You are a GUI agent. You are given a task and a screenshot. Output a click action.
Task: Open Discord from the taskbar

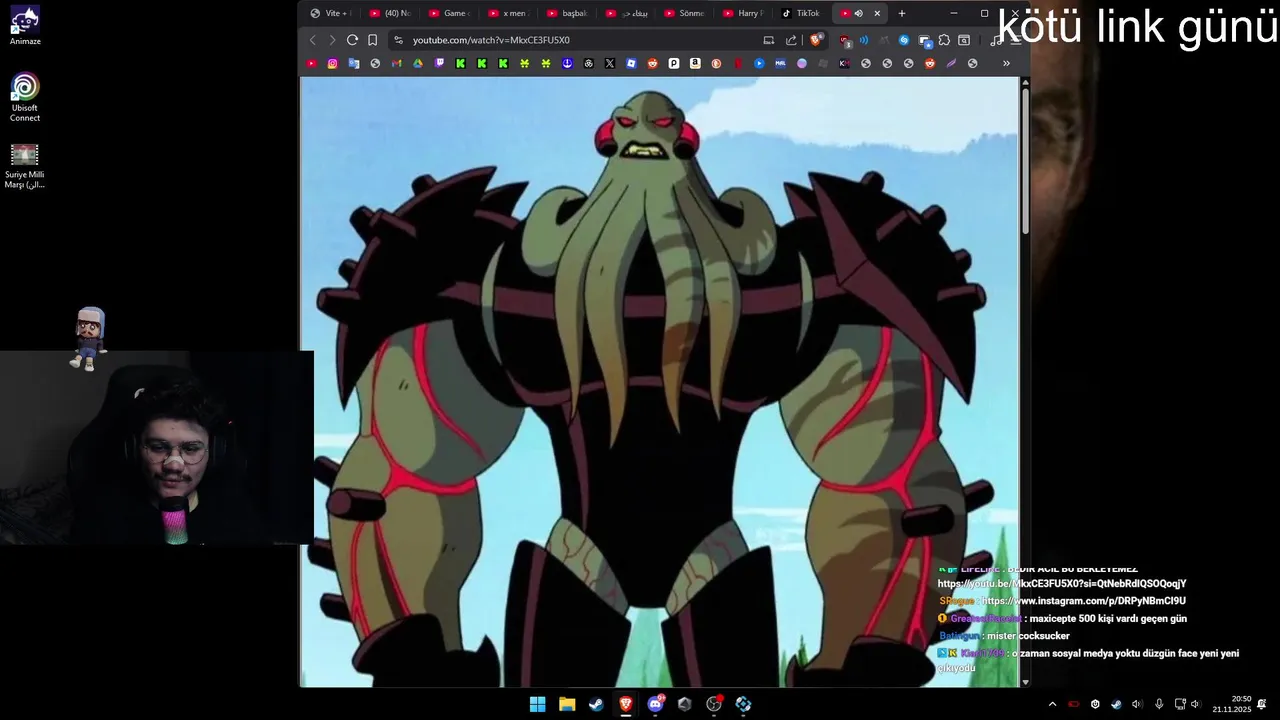[x=655, y=704]
